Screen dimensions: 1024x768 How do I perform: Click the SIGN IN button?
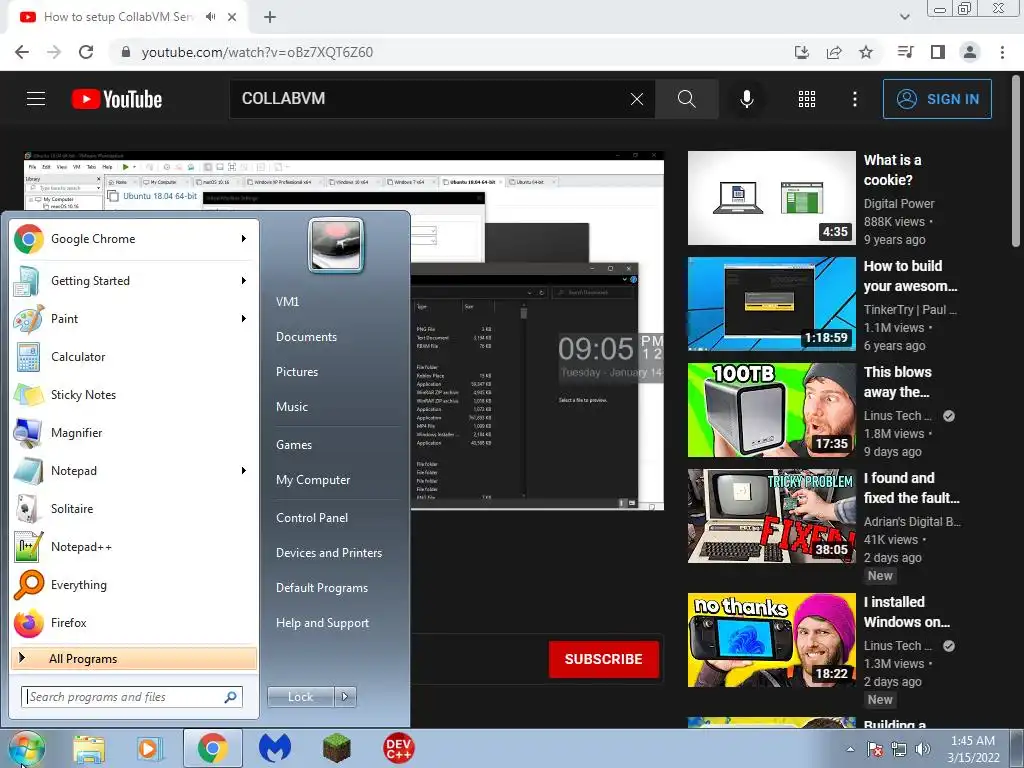click(x=937, y=99)
